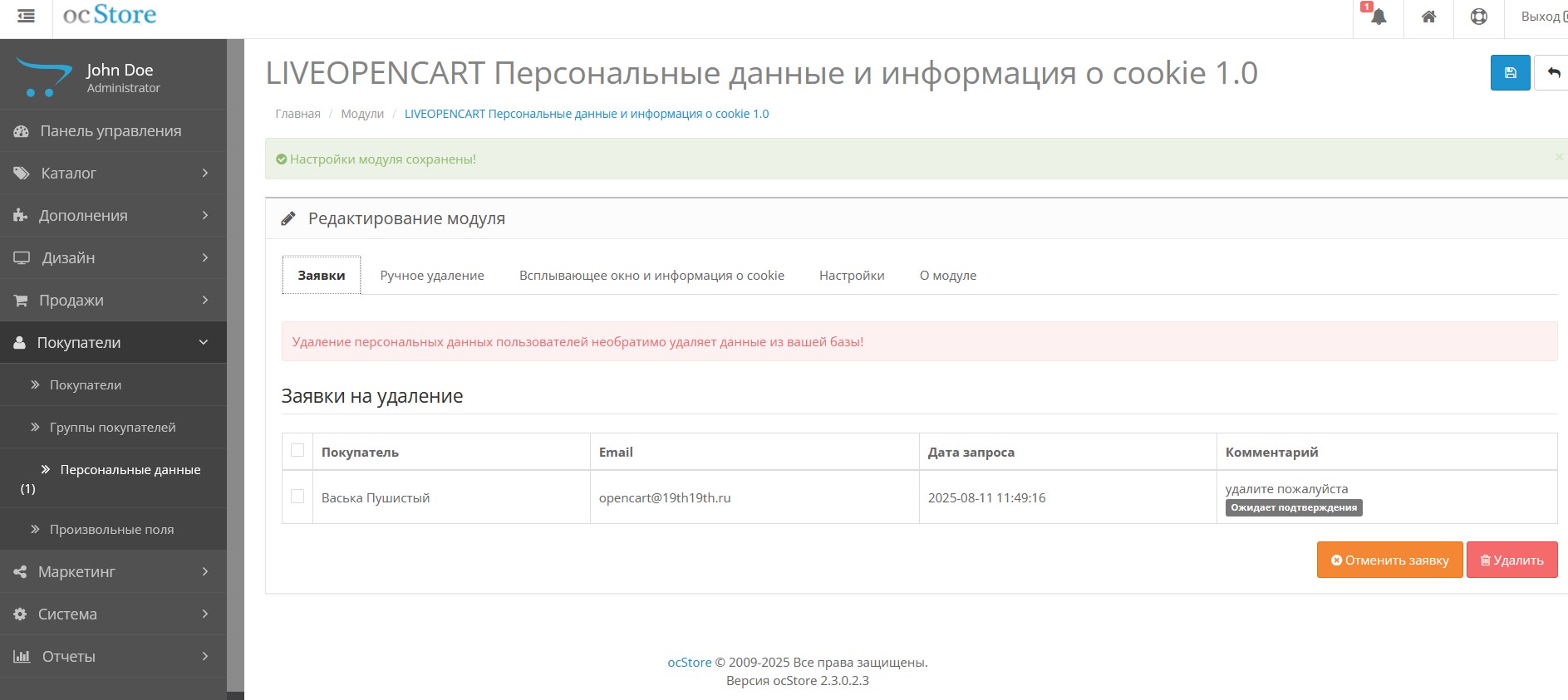Dismiss the saved-settings alert with the x

point(1559,157)
